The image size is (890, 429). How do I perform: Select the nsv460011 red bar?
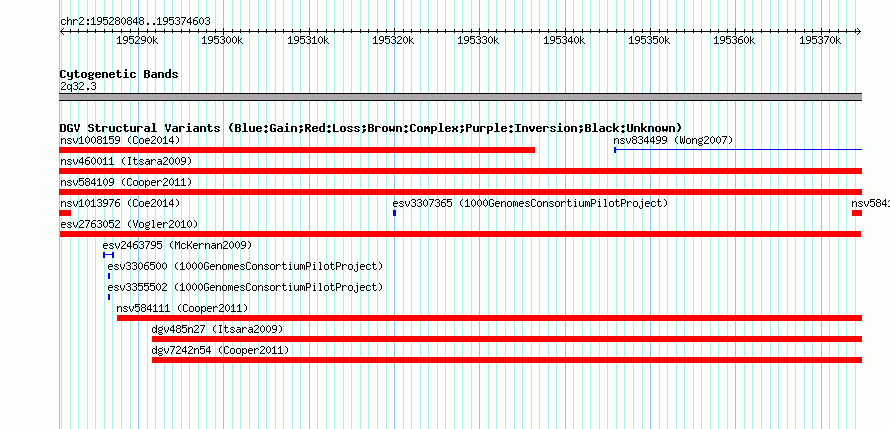point(461,171)
